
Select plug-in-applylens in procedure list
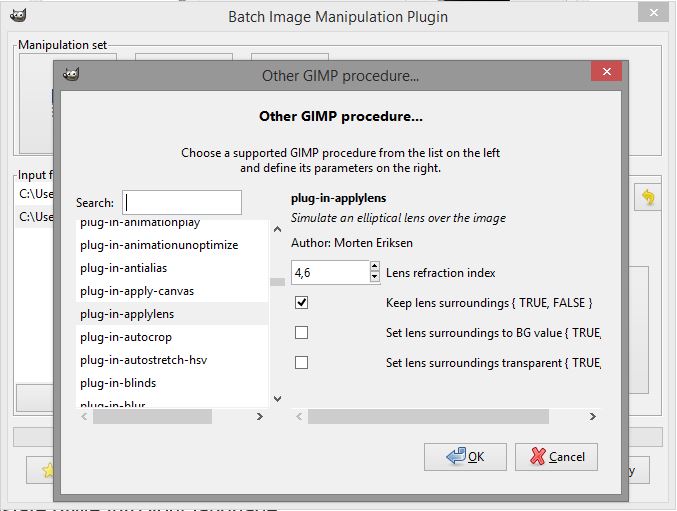[x=172, y=314]
